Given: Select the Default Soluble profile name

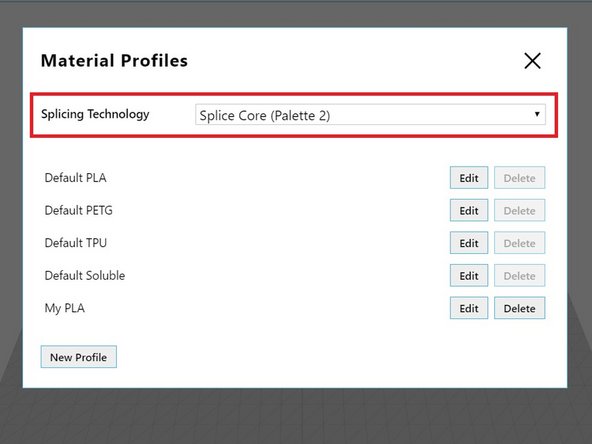Looking at the screenshot, I should pyautogui.click(x=85, y=275).
